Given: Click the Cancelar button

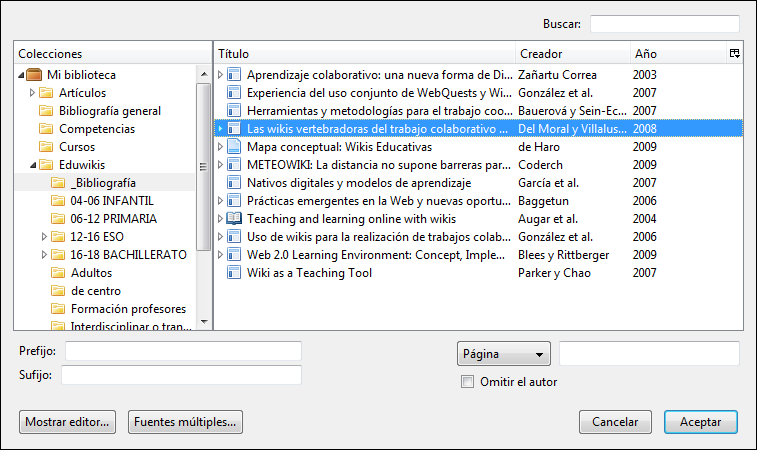Looking at the screenshot, I should click(x=616, y=422).
